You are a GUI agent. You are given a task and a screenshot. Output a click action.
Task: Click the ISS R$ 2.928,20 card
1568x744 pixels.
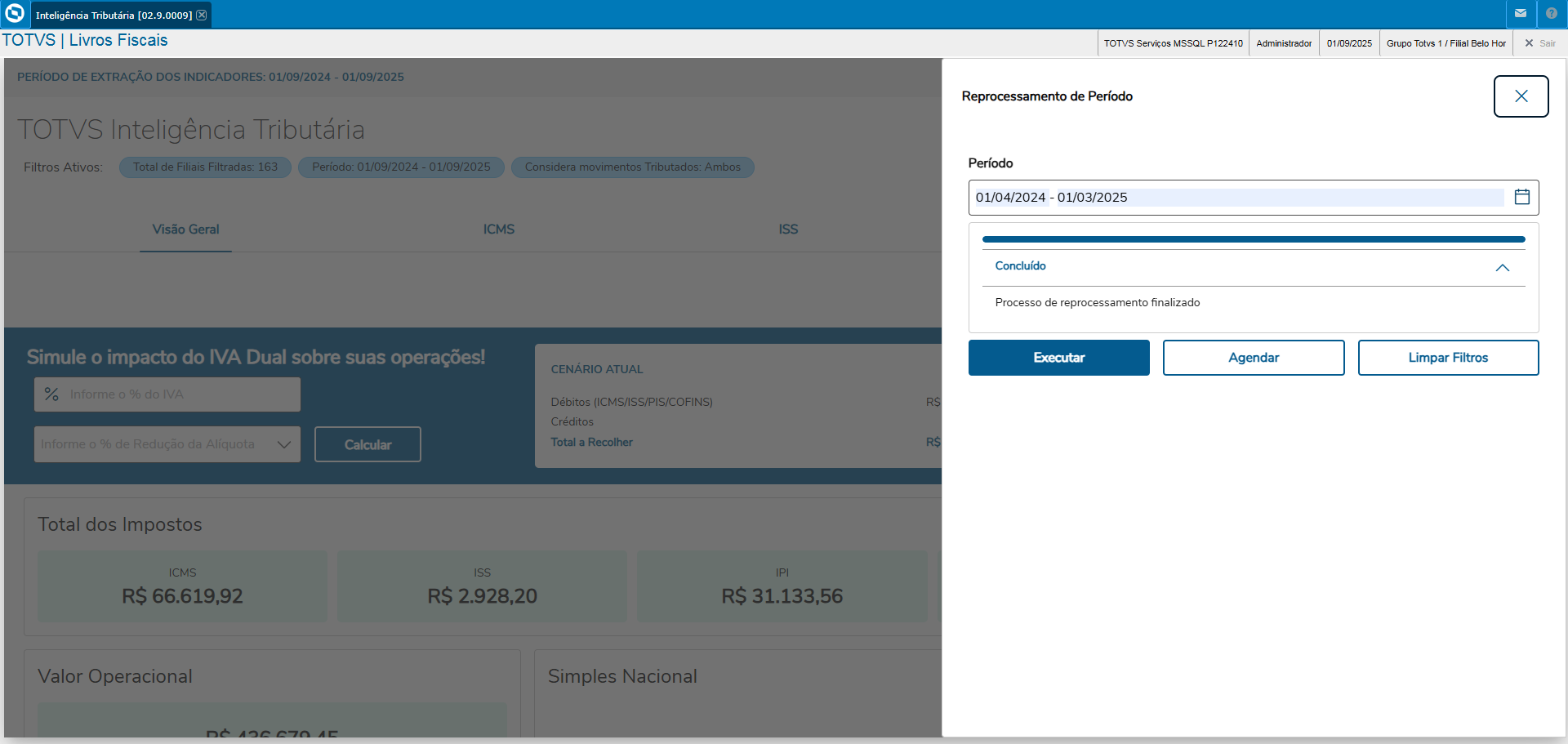482,586
